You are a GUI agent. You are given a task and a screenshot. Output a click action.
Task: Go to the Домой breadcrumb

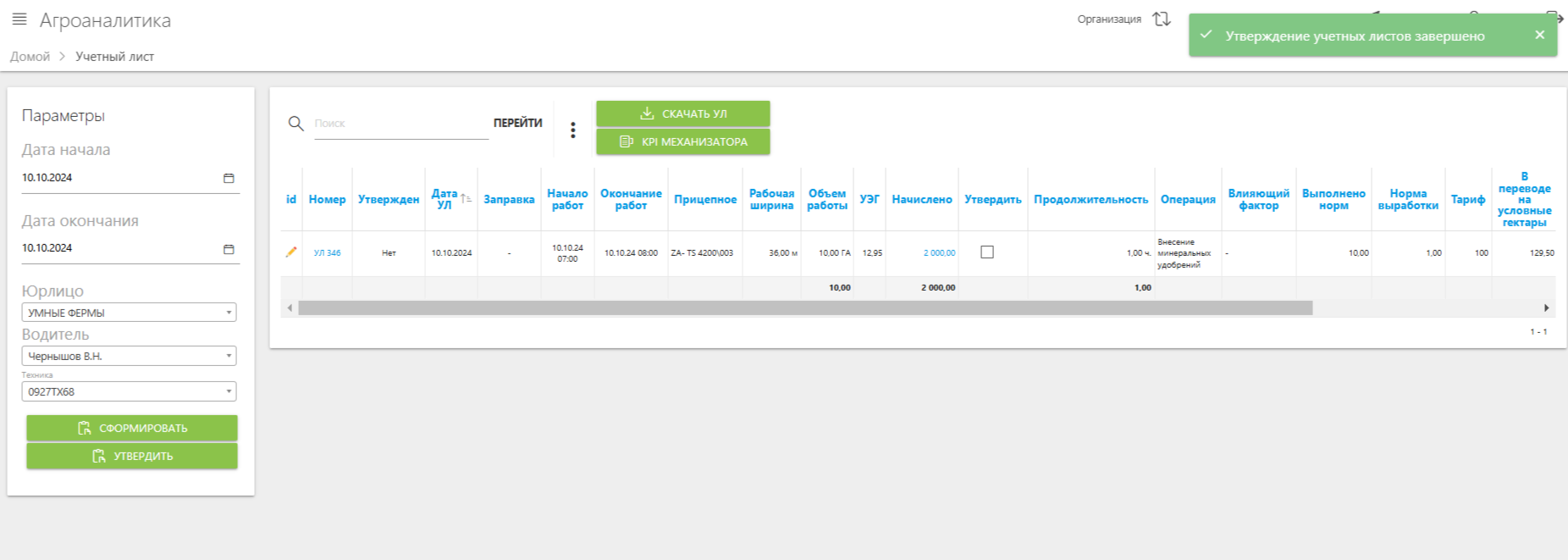[x=30, y=57]
